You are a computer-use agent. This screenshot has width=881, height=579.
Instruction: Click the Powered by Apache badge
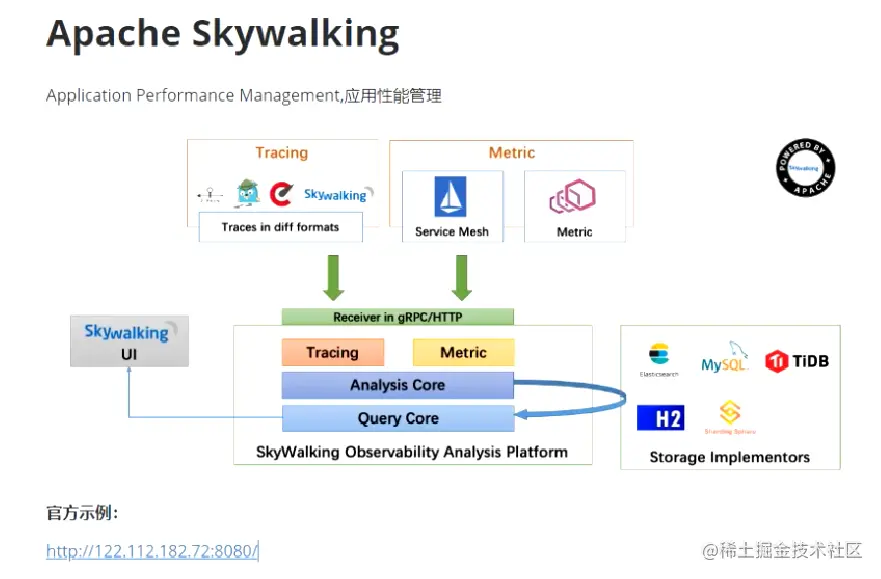[x=806, y=168]
